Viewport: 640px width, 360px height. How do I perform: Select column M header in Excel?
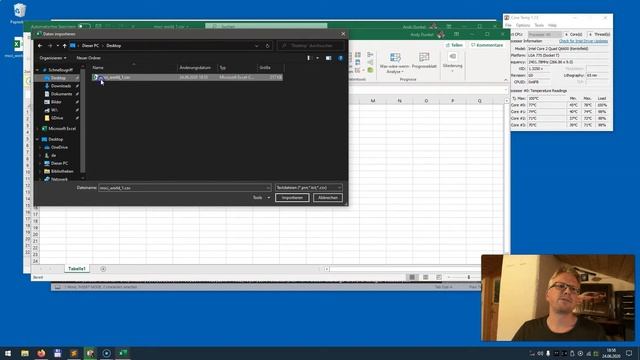(373, 101)
